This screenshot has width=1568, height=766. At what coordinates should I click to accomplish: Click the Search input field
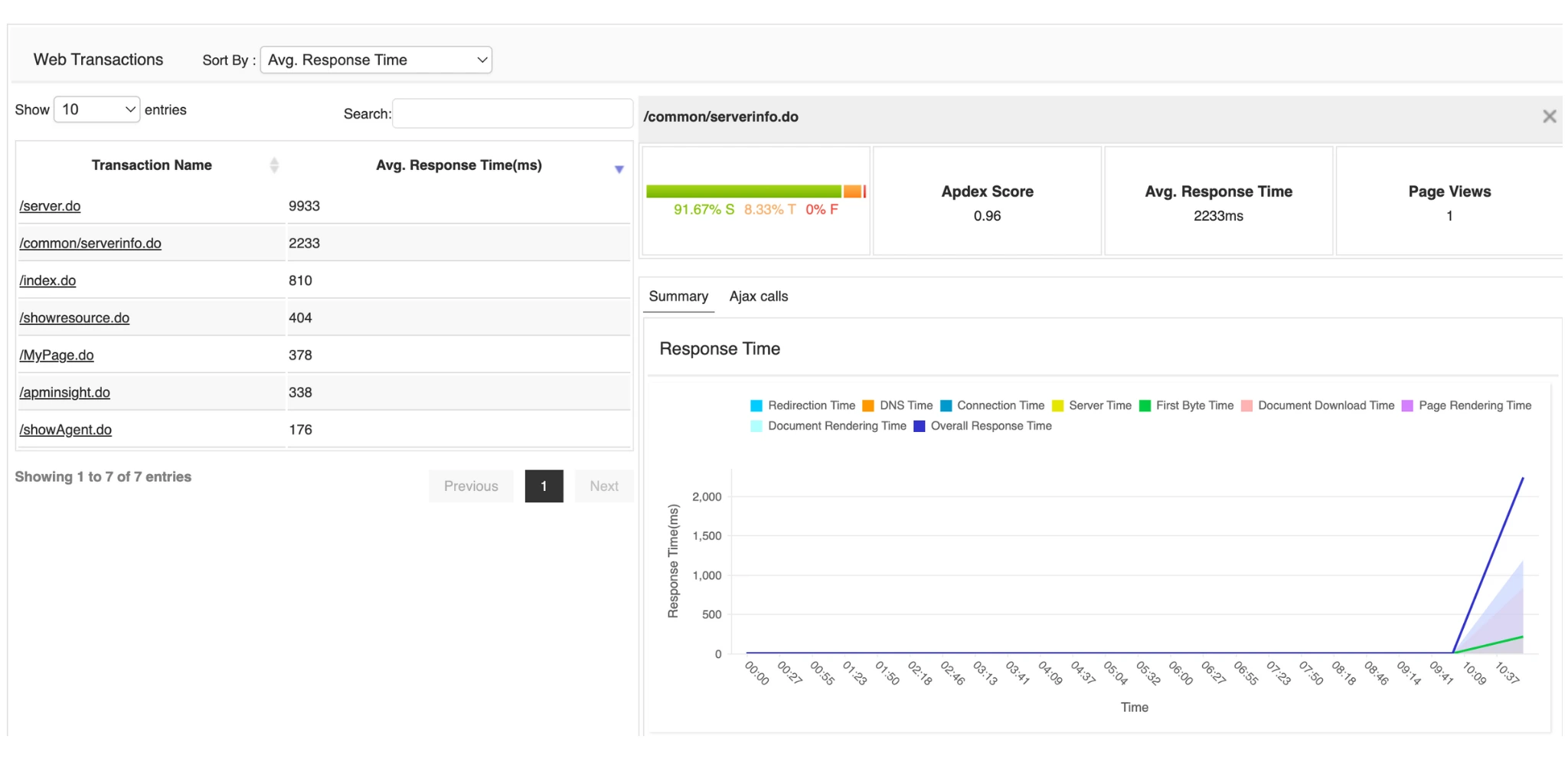click(511, 113)
